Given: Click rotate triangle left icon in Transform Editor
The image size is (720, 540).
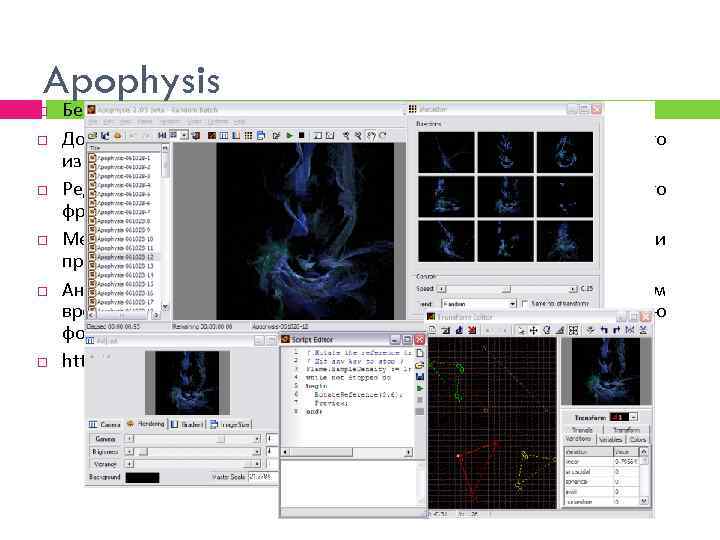Looking at the screenshot, I should pyautogui.click(x=604, y=330).
